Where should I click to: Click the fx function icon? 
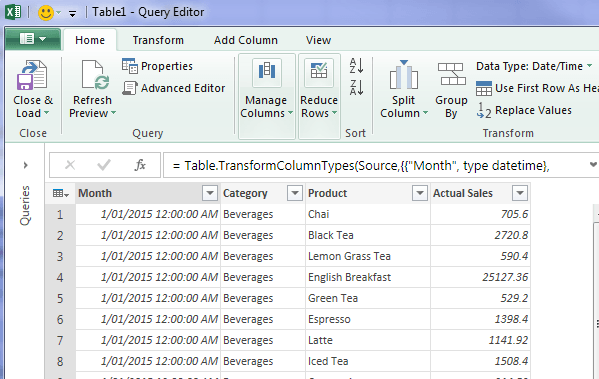(140, 165)
